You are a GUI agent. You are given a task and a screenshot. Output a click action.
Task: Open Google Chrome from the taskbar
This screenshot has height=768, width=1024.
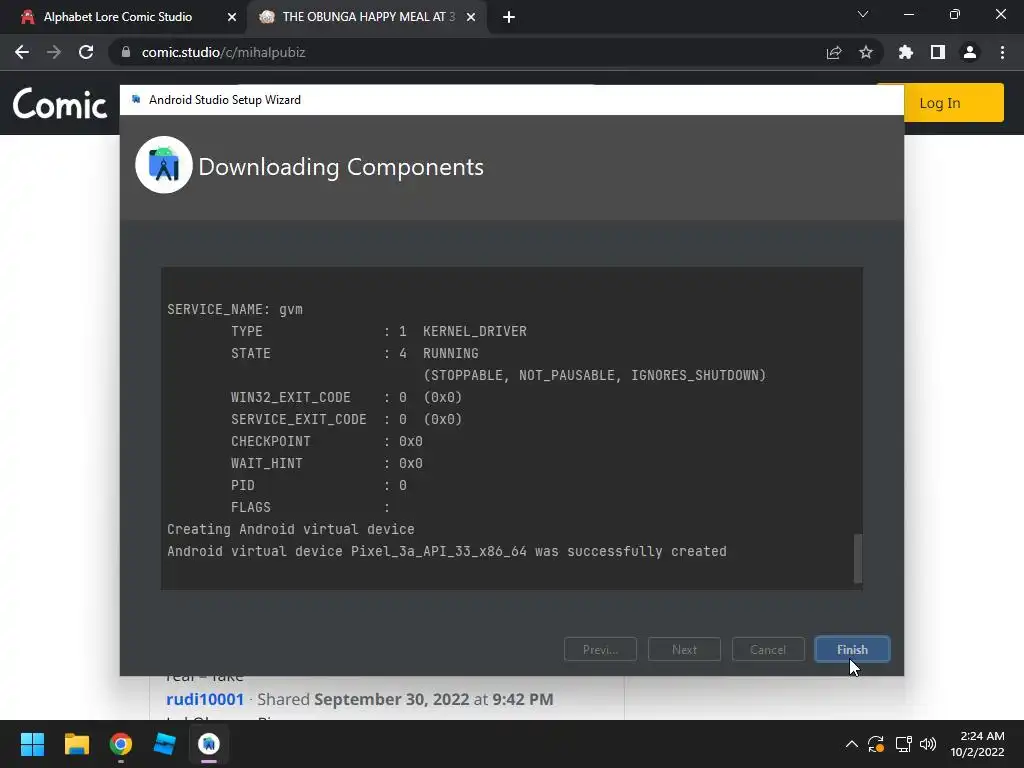(121, 744)
